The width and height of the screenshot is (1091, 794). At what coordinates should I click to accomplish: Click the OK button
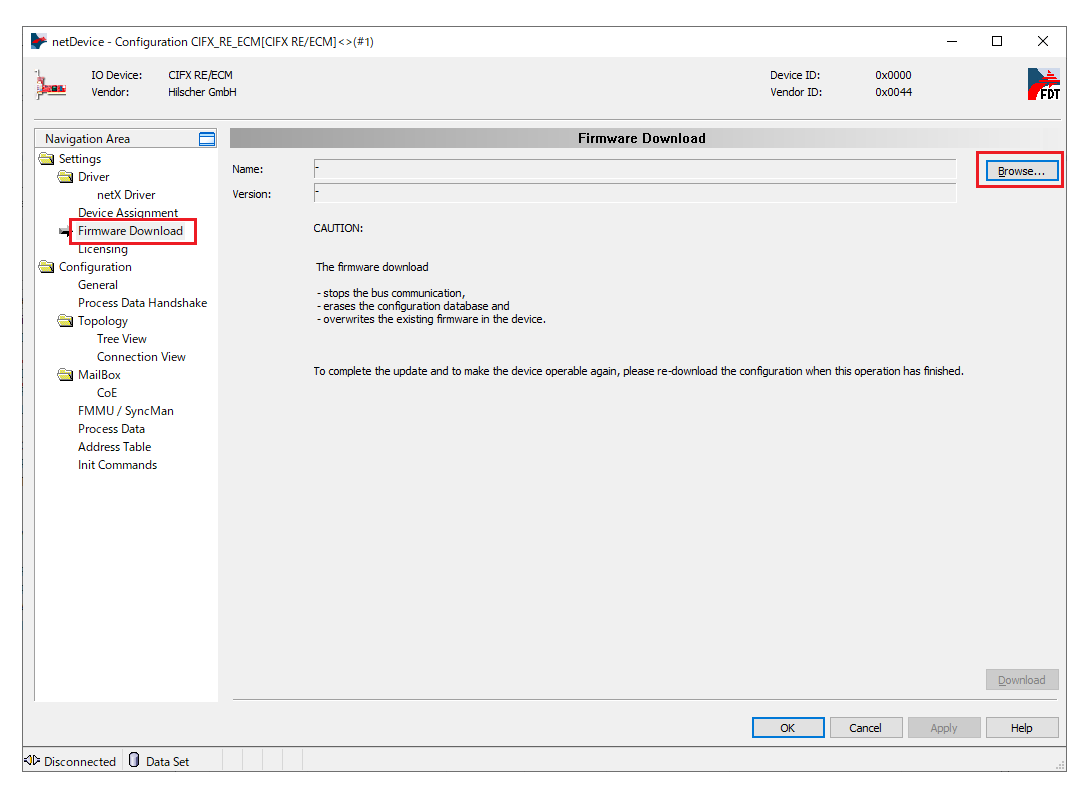[787, 728]
